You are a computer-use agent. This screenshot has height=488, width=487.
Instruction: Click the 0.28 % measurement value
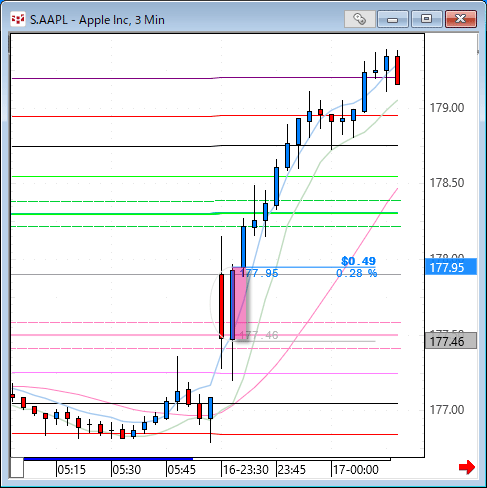click(x=356, y=273)
